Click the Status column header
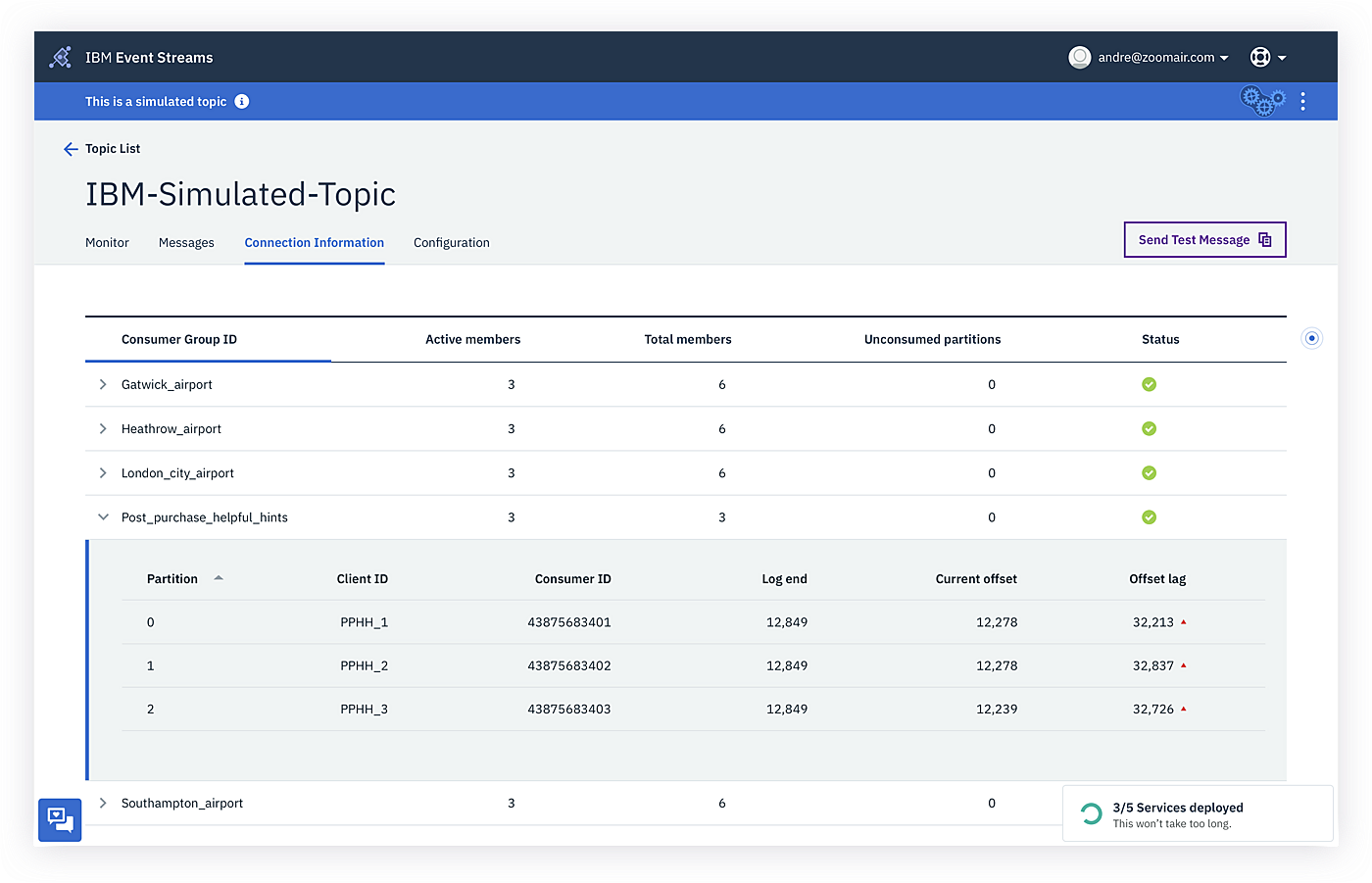This screenshot has height=883, width=1372. (1160, 339)
